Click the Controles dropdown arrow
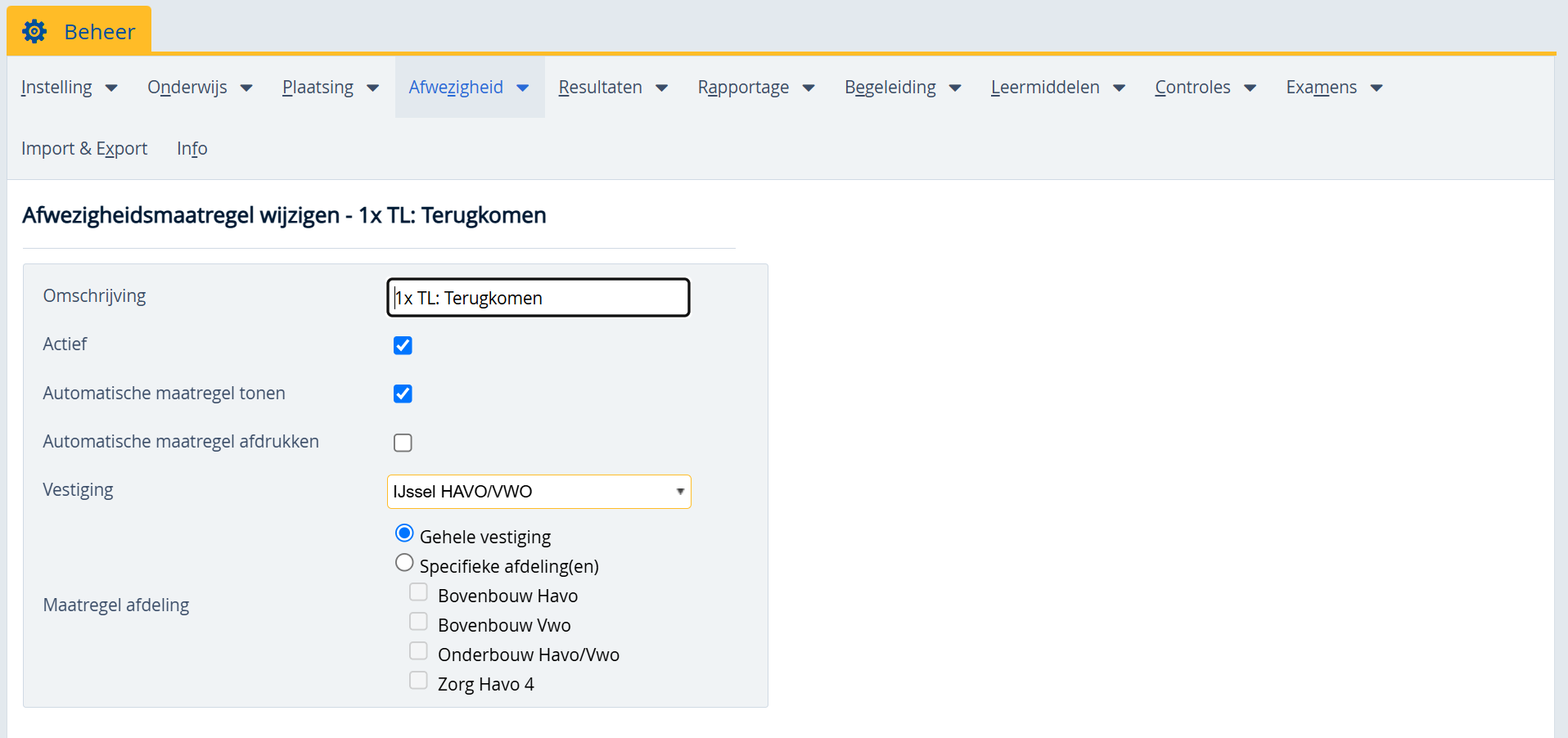Viewport: 1568px width, 738px height. click(1250, 88)
